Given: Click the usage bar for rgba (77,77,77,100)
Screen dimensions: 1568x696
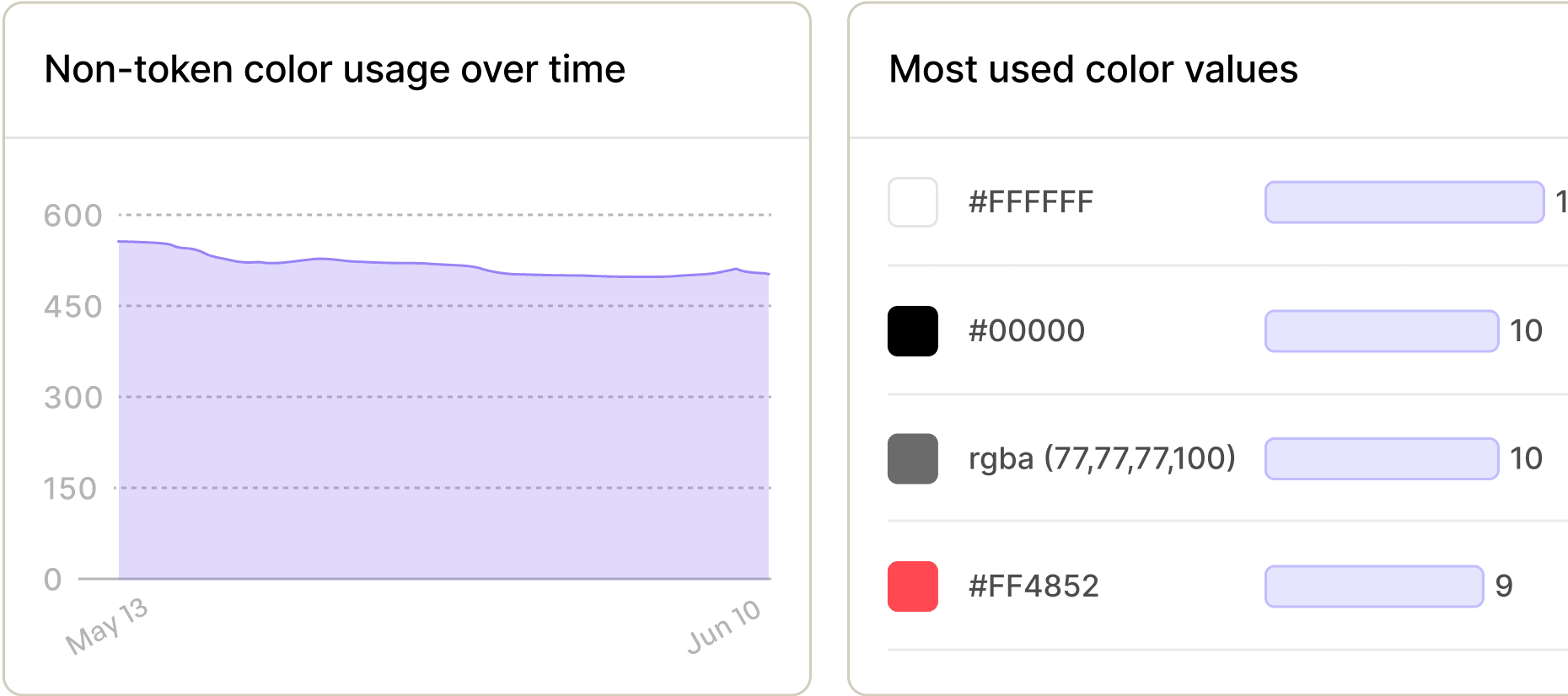Looking at the screenshot, I should point(1382,458).
